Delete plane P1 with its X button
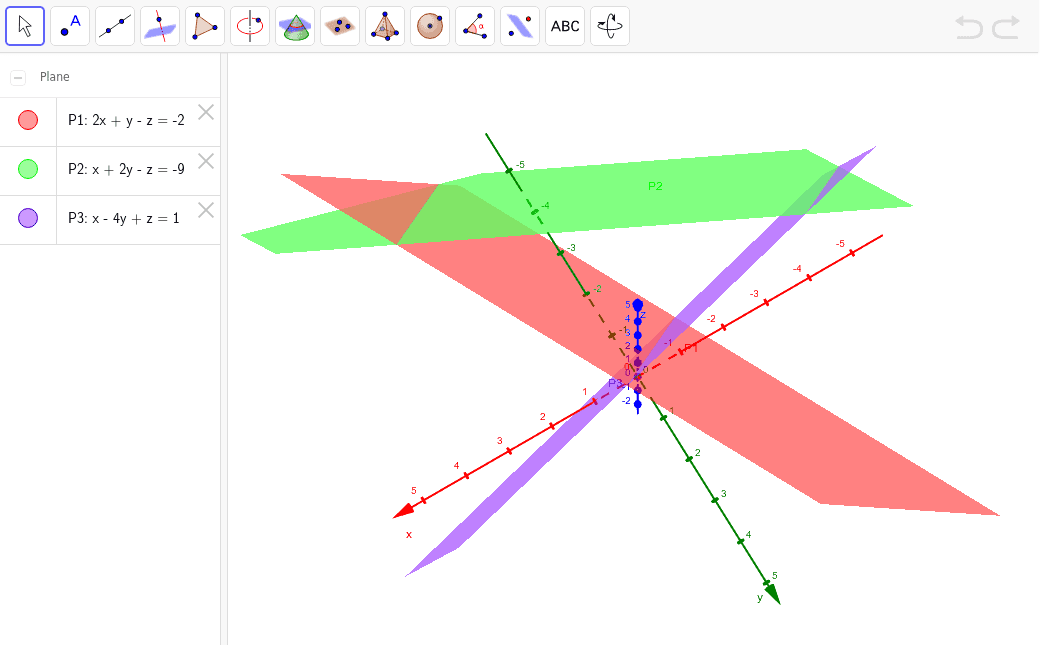The image size is (1040, 647). click(206, 113)
